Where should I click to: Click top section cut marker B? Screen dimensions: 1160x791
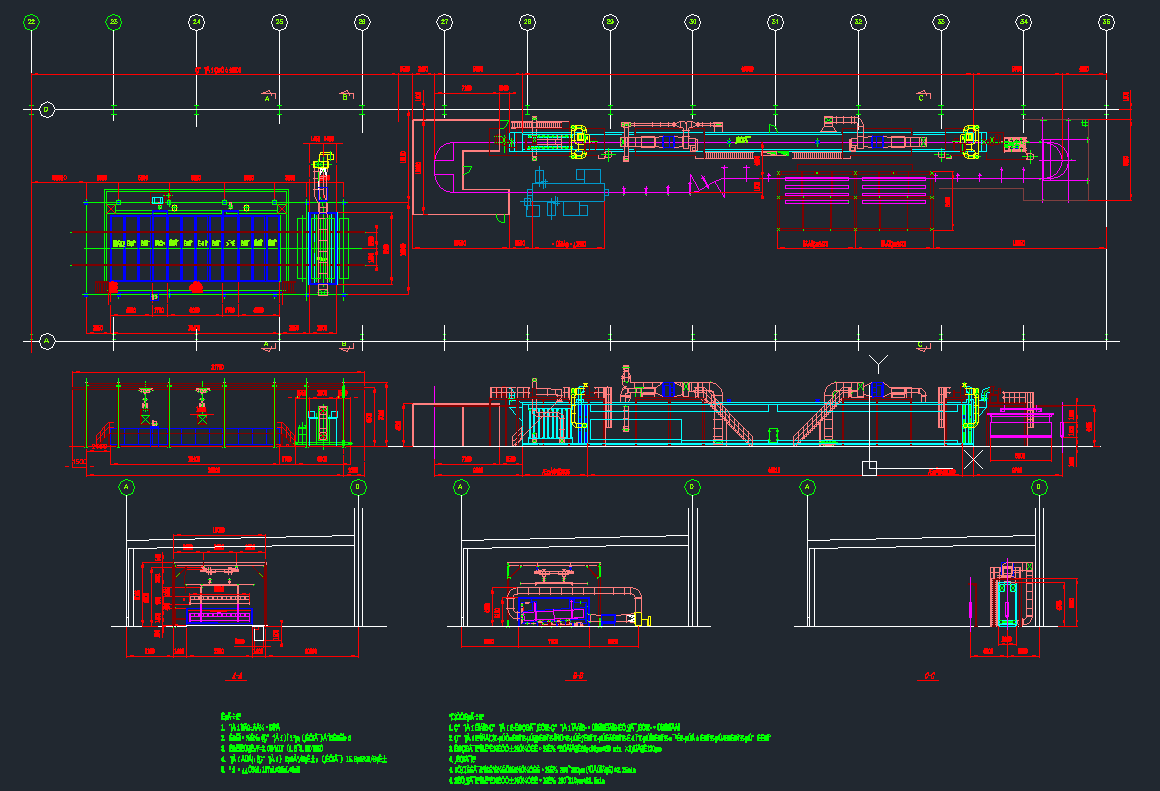(x=345, y=97)
